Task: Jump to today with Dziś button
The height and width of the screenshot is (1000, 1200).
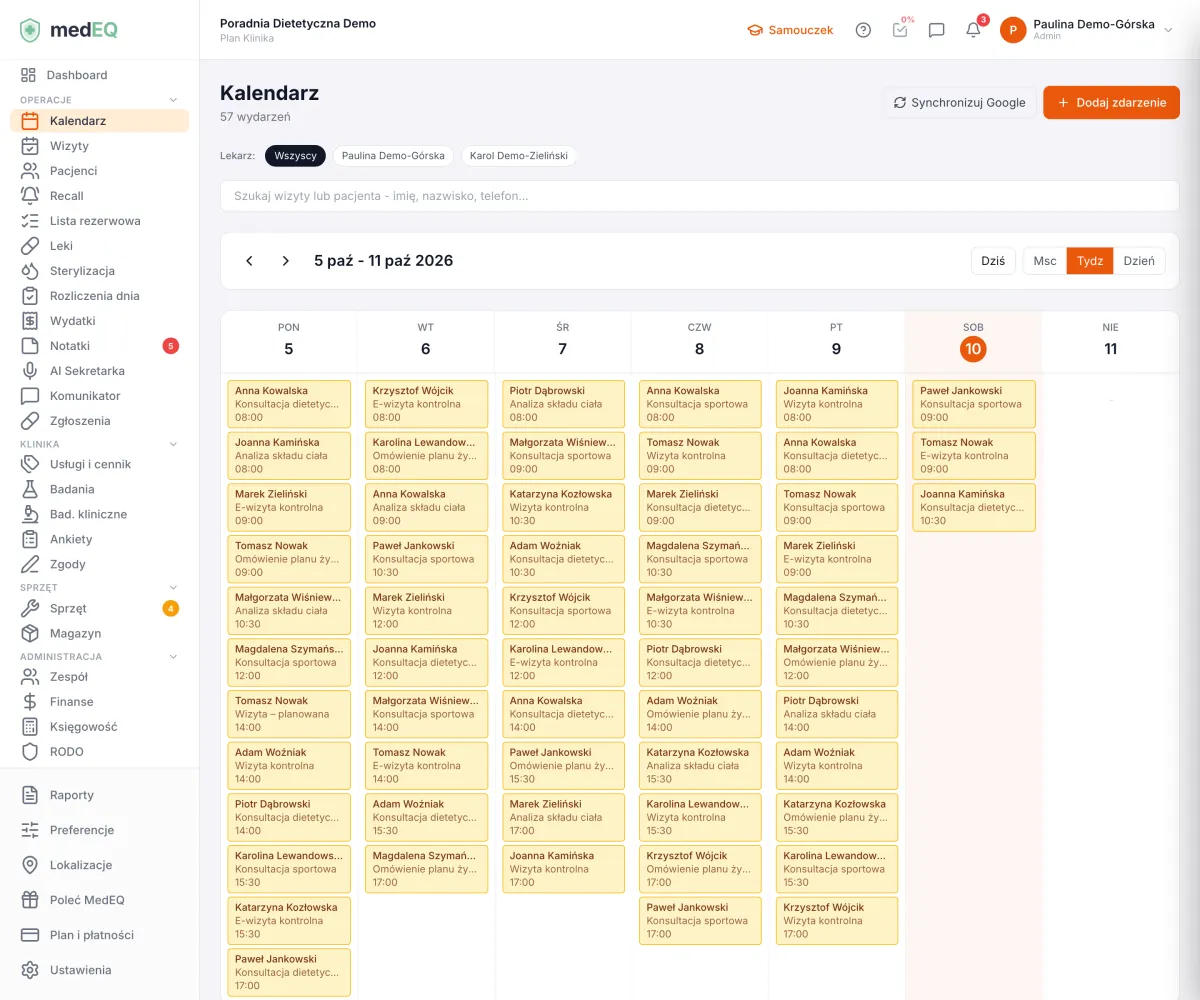Action: coord(993,261)
